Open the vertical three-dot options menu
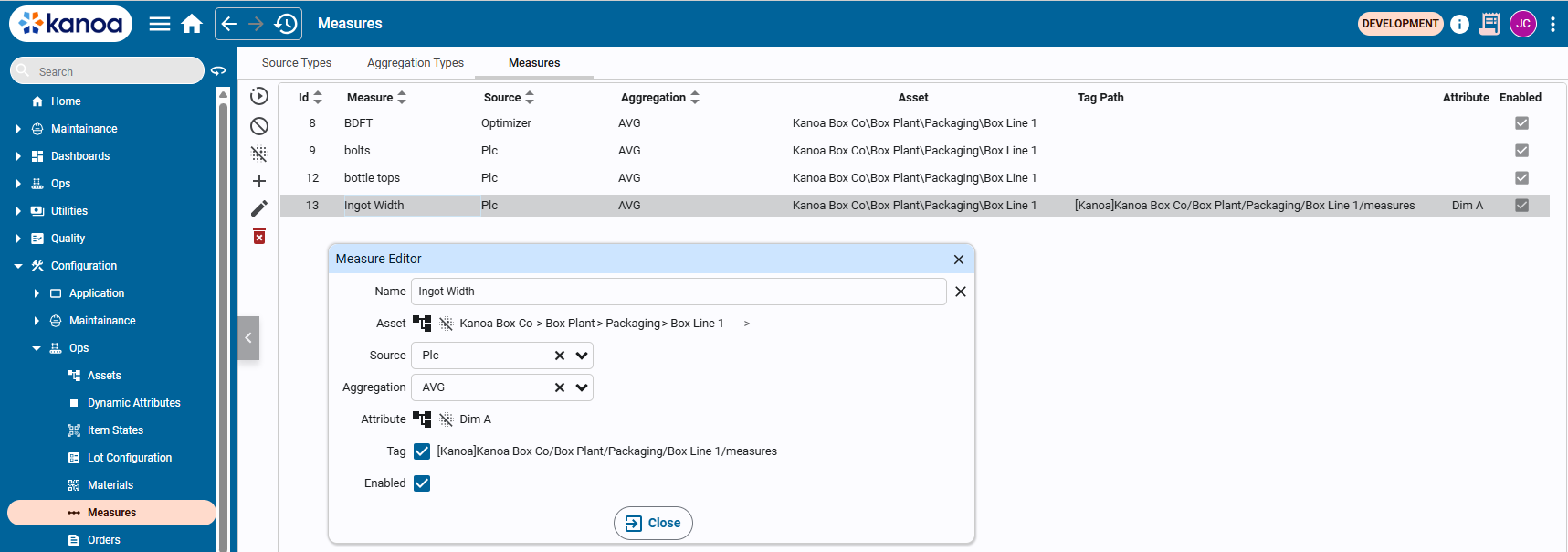This screenshot has height=552, width=1568. click(x=1552, y=24)
